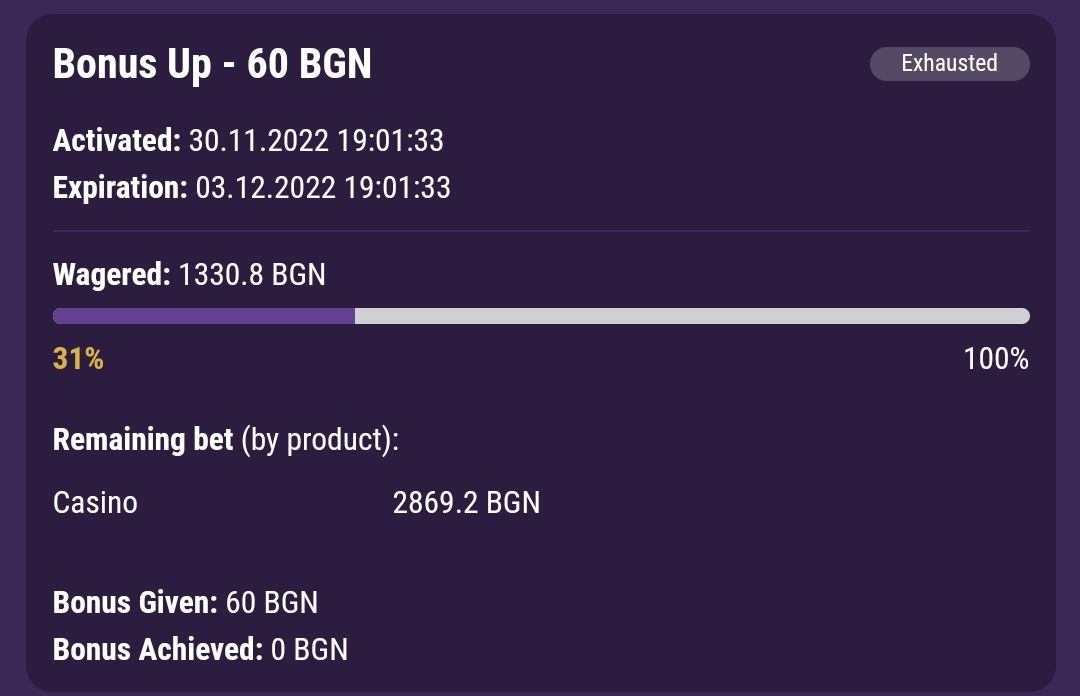Click the grey unfilled part of progress bar
This screenshot has height=696, width=1080.
click(692, 316)
